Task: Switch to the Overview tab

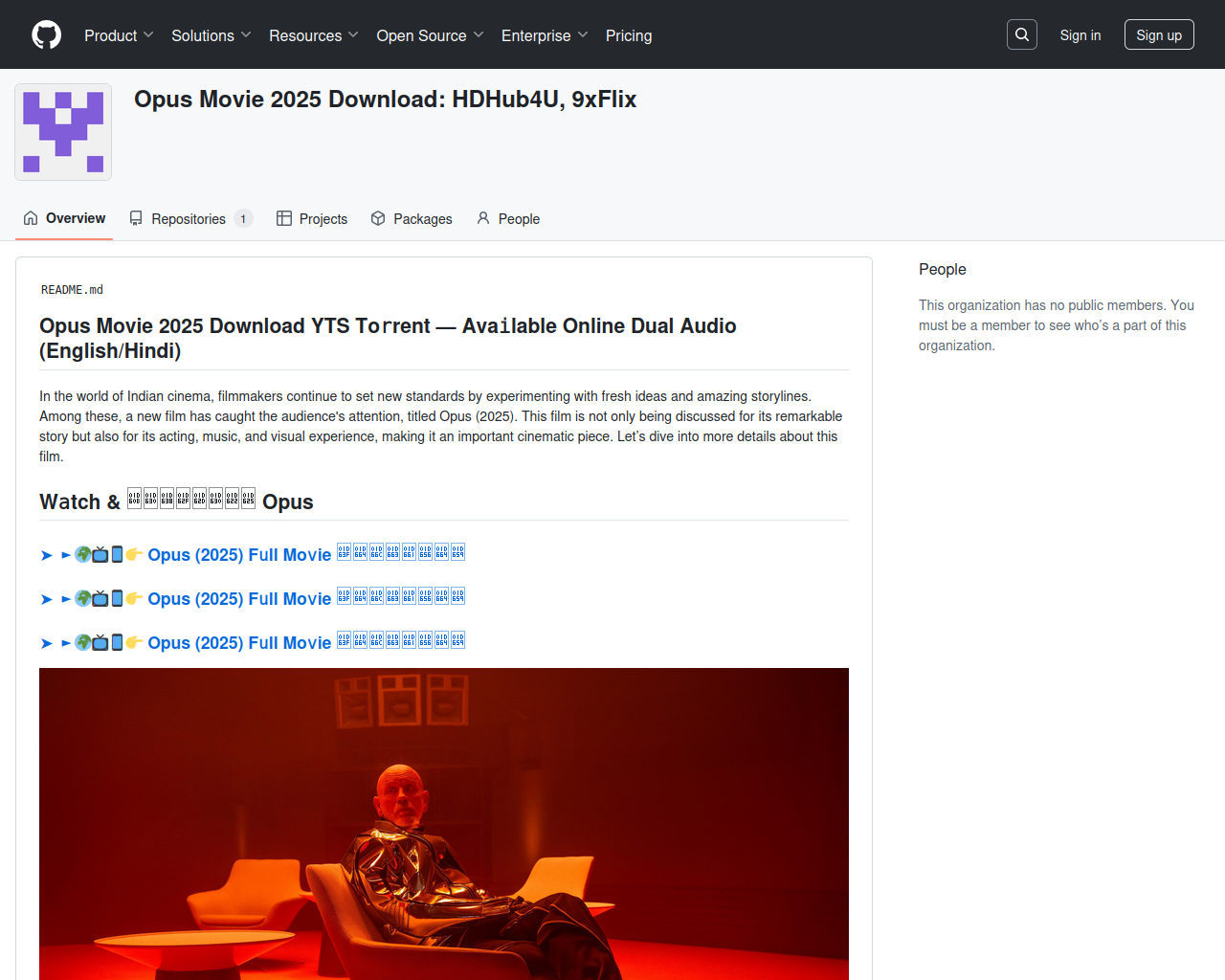Action: [x=64, y=218]
